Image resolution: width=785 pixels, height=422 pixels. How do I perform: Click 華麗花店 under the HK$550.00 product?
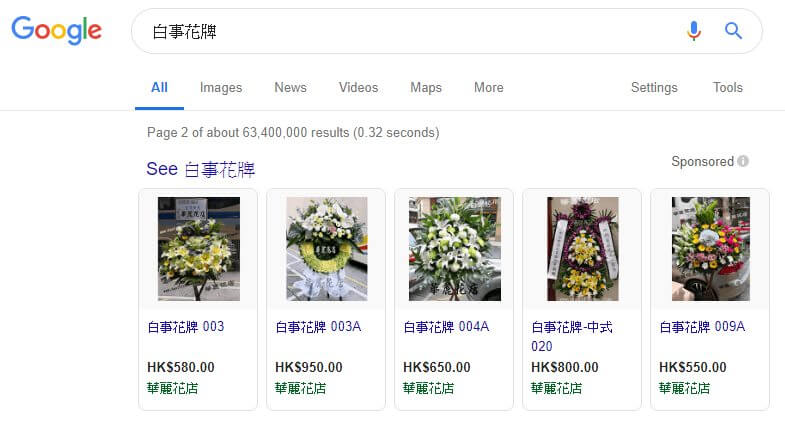(x=685, y=388)
